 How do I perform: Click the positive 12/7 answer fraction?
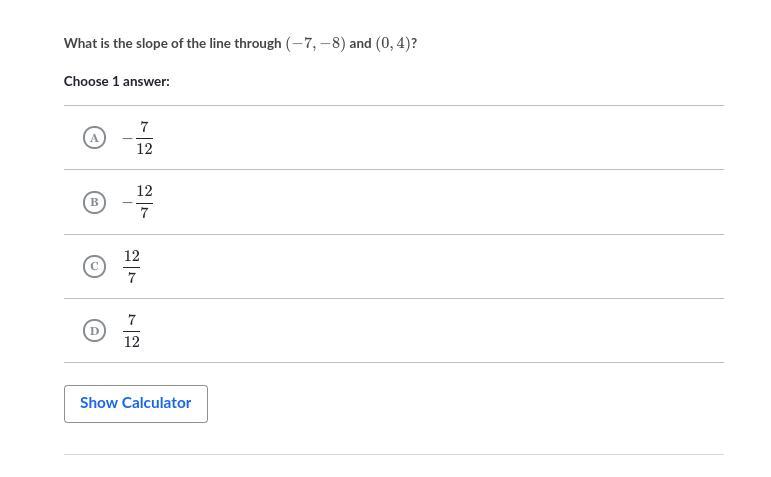pos(132,266)
